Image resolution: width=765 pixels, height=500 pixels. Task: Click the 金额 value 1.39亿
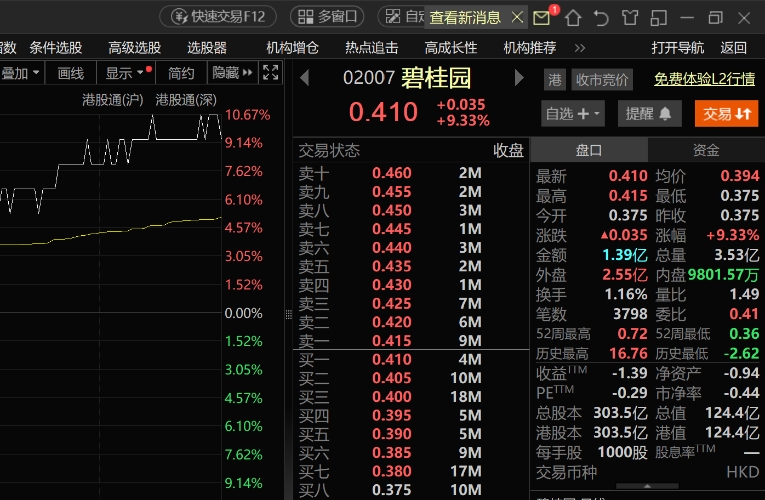[625, 255]
